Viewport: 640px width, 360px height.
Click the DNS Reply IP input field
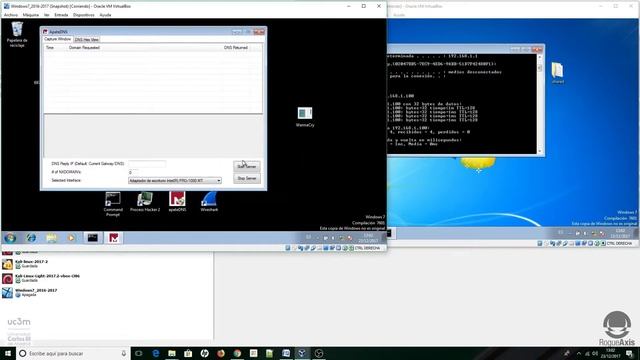point(147,164)
